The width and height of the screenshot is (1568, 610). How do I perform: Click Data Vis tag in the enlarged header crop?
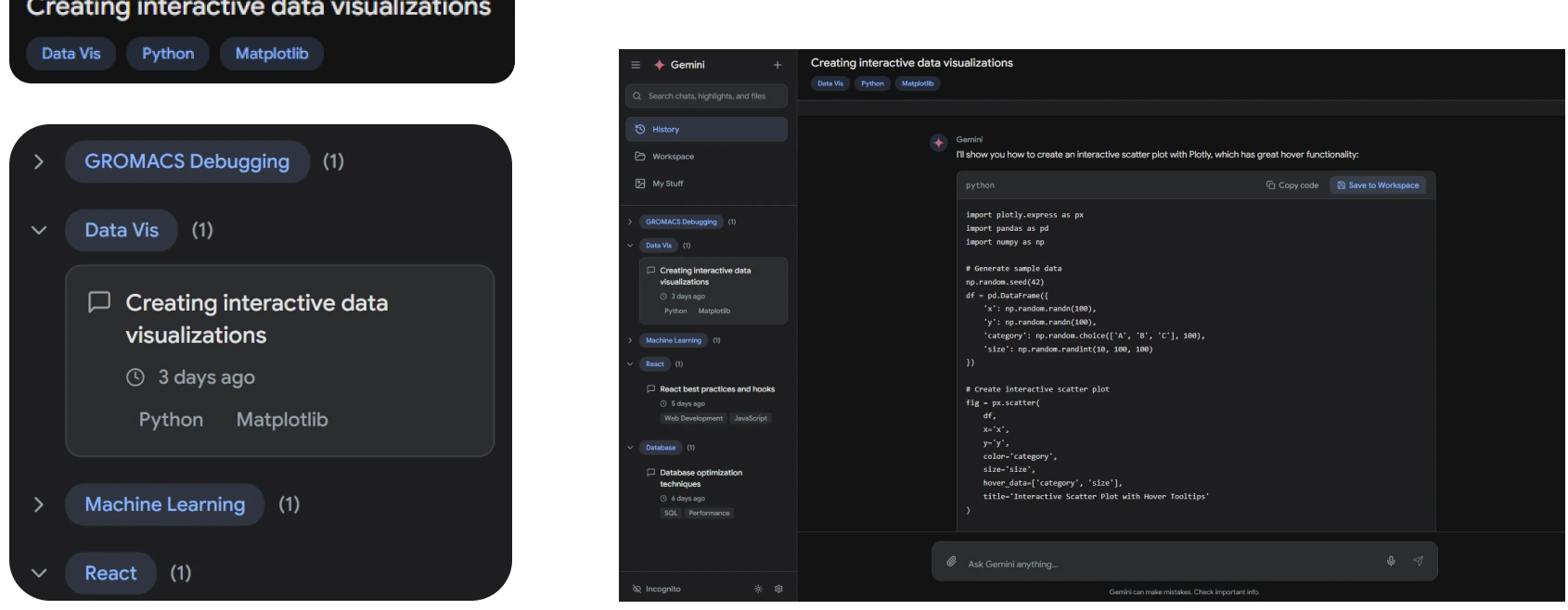pyautogui.click(x=71, y=54)
